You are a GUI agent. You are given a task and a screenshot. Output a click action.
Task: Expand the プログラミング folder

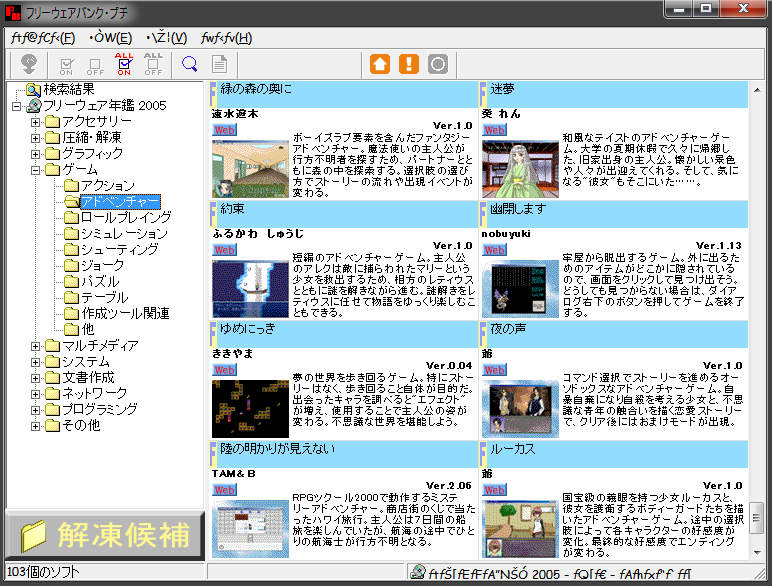[35, 410]
